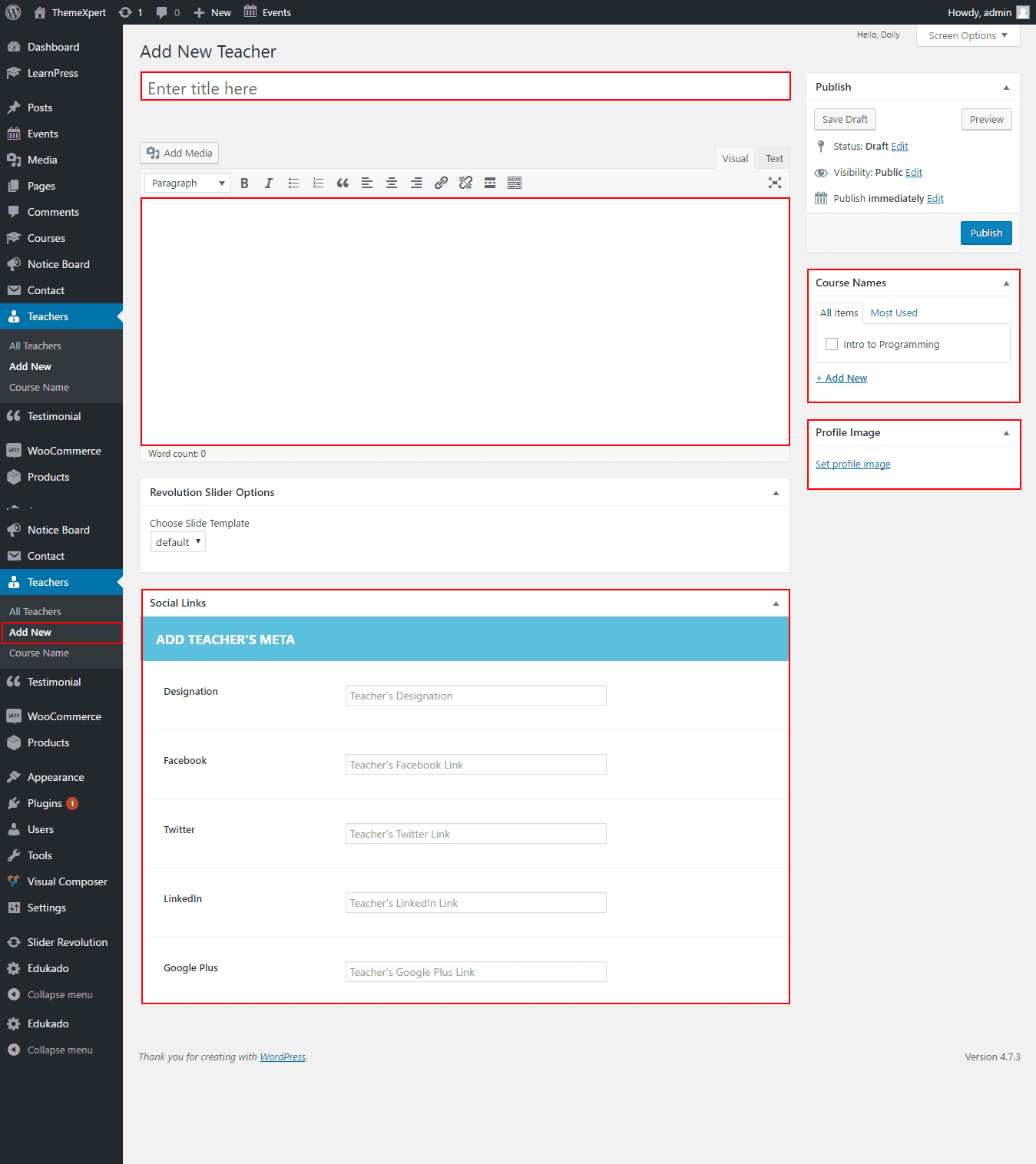Open the Paragraph format dropdown
Screen dimensions: 1036x1164
click(187, 184)
